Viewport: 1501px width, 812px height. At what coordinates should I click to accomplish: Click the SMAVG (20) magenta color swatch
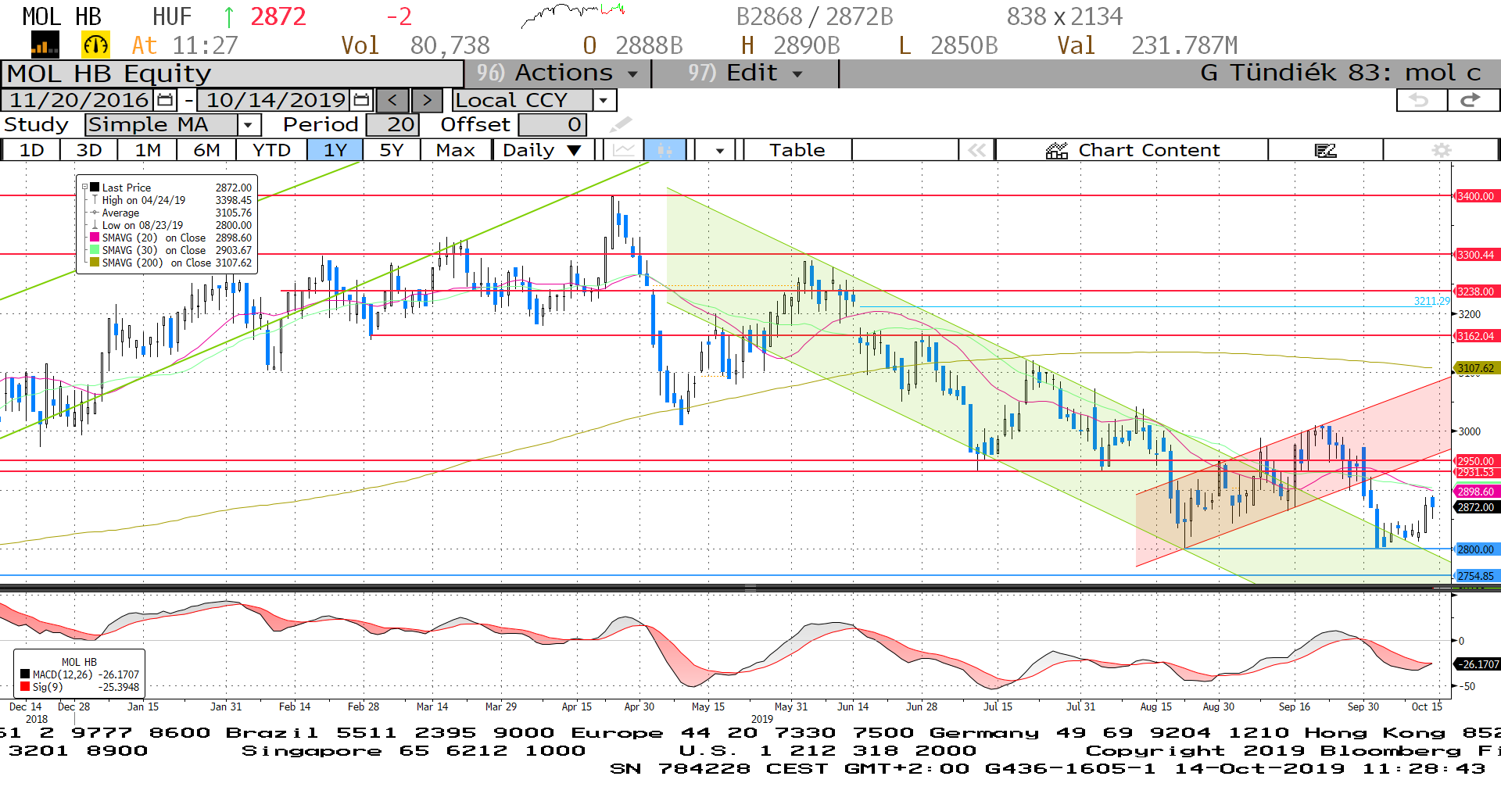pos(95,238)
